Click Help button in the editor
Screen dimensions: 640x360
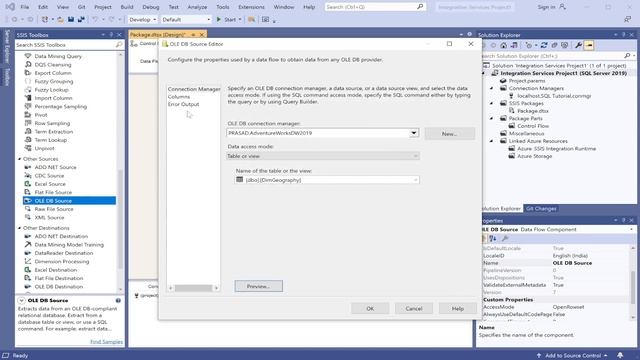point(458,309)
